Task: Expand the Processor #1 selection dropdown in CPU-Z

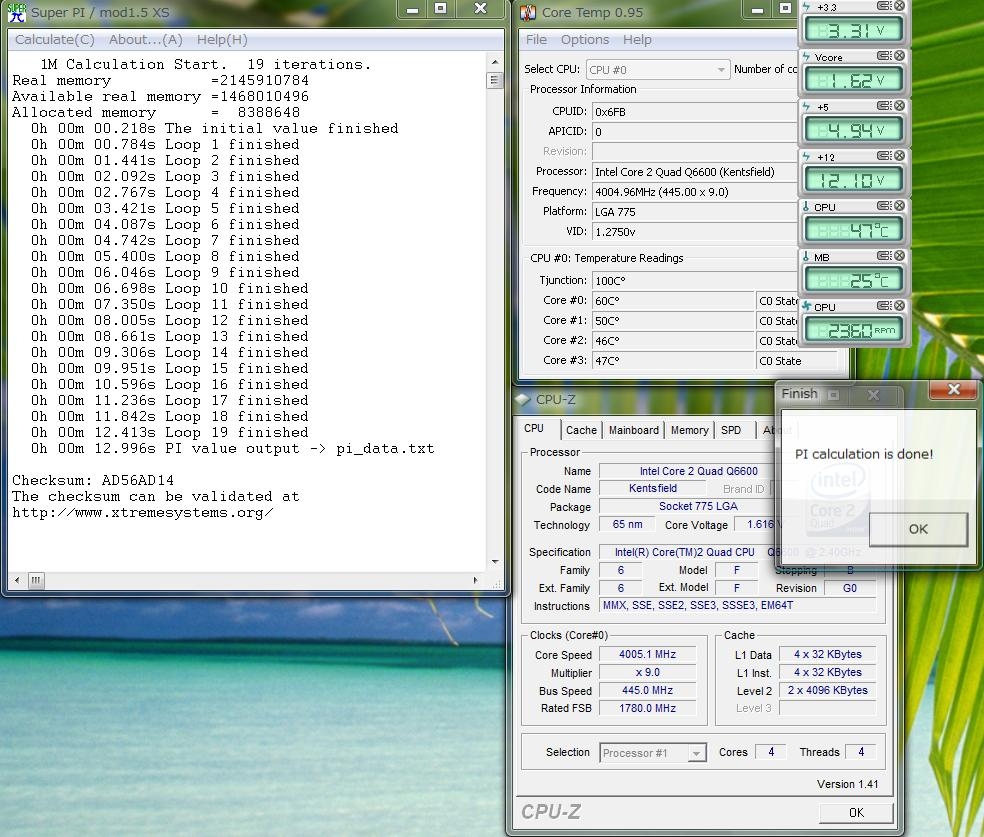Action: pyautogui.click(x=653, y=752)
